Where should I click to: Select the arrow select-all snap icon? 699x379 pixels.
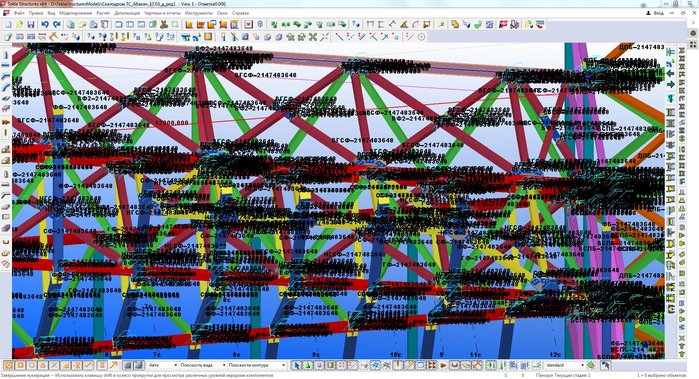click(x=296, y=365)
